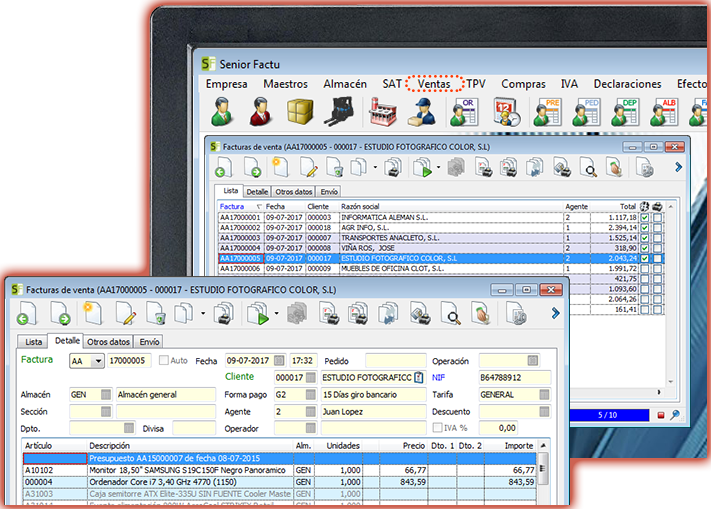Toggle printed checkbox on AA17000001 row

point(657,218)
